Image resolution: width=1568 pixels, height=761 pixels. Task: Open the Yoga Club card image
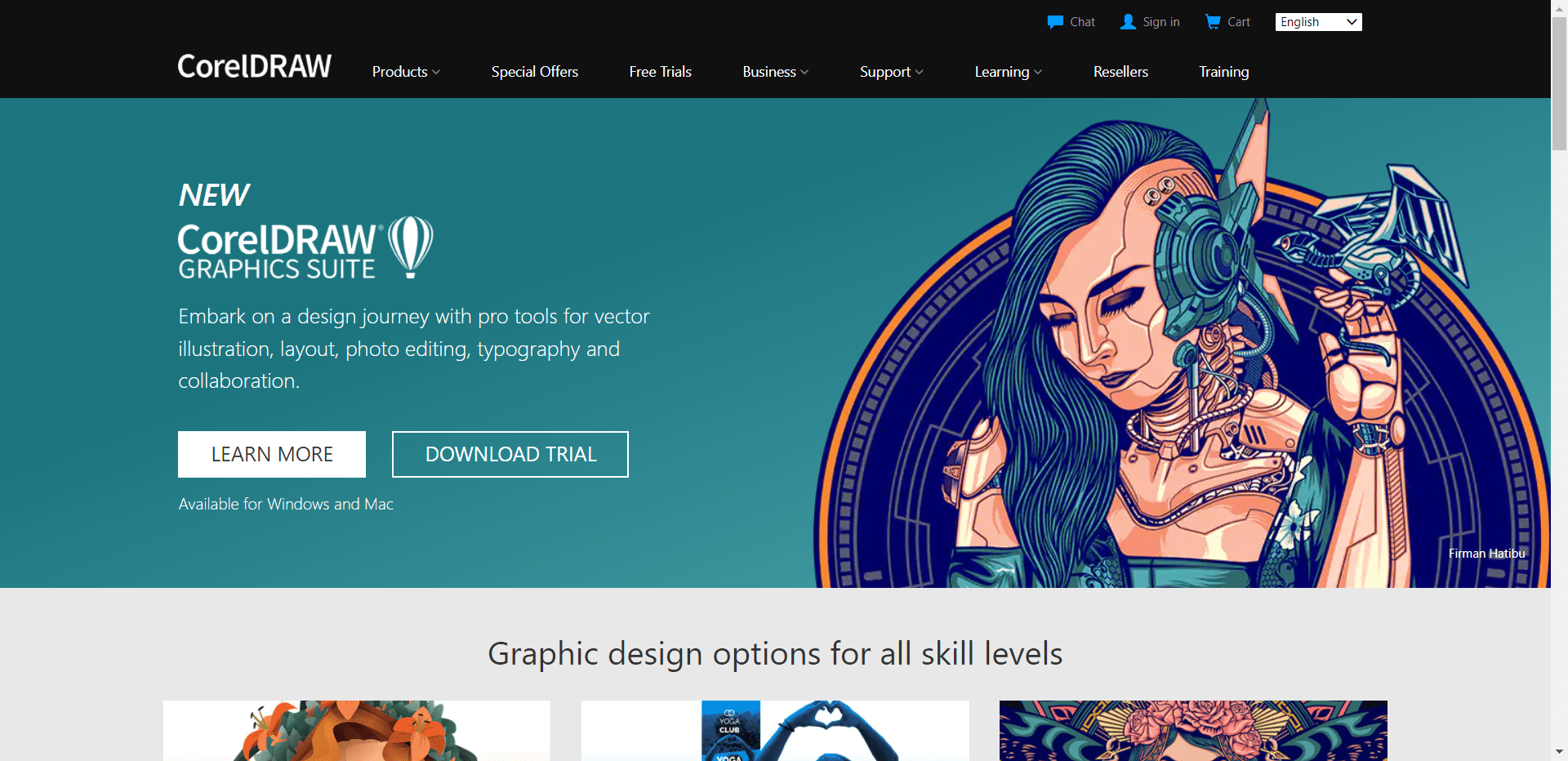pos(775,731)
